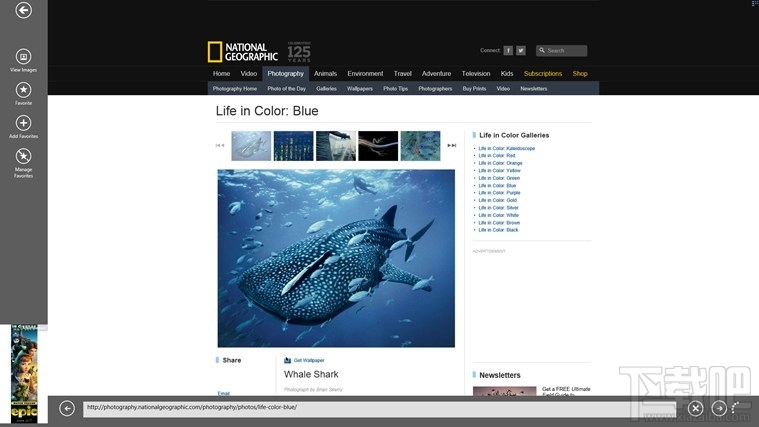The image size is (759, 427).
Task: Open Life in Color: Blue link
Action: pyautogui.click(x=497, y=185)
